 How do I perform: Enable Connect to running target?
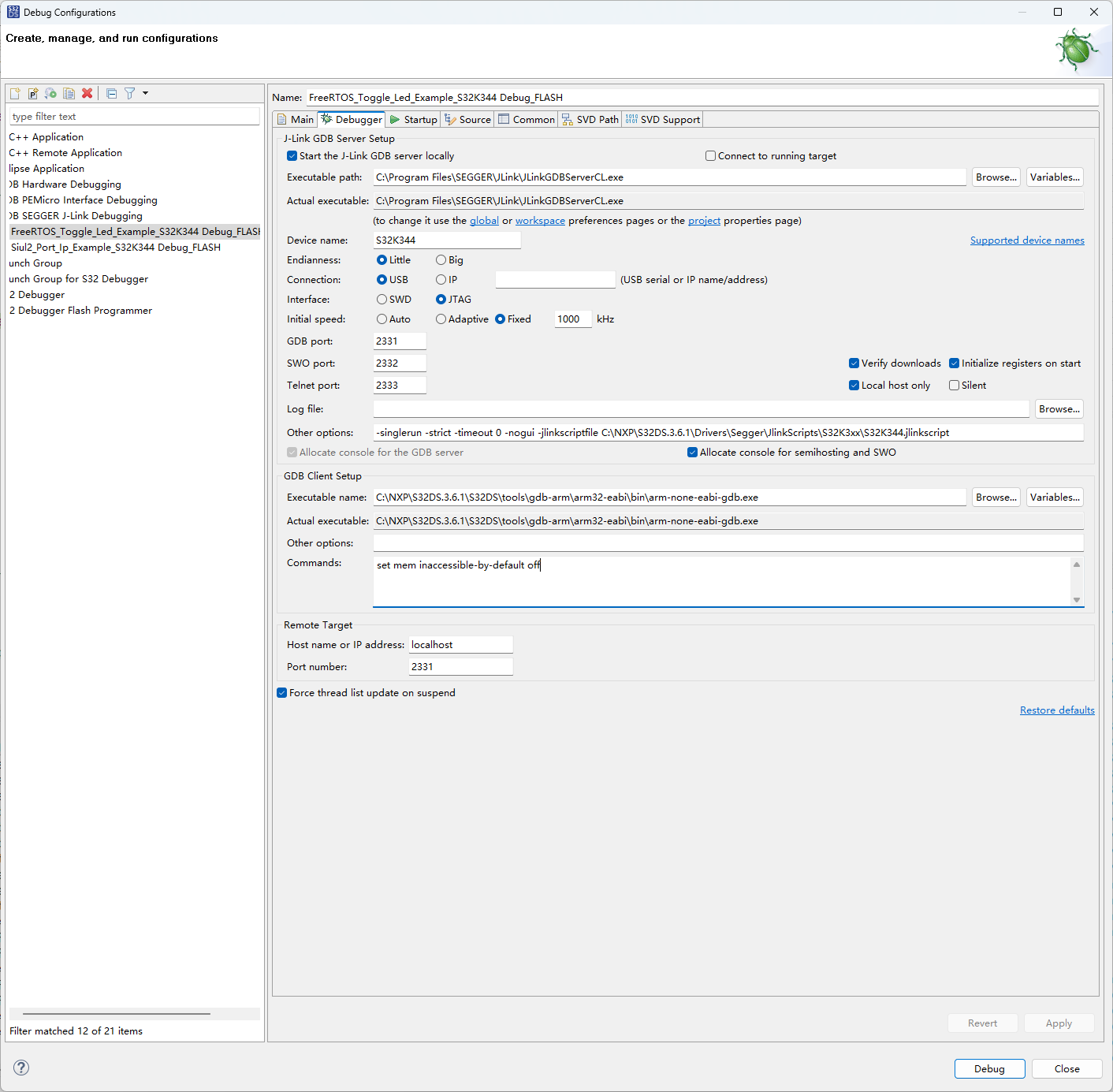coord(711,156)
